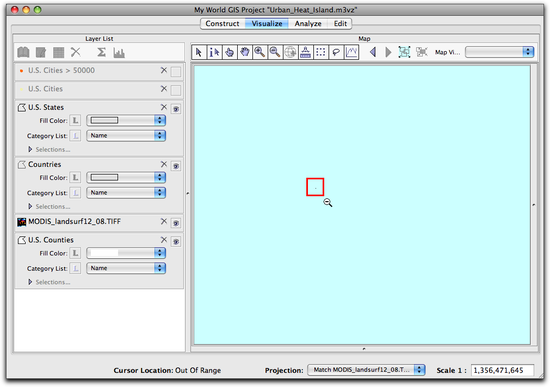The height and width of the screenshot is (387, 550).
Task: Switch to the Analyze tab
Action: tap(308, 24)
